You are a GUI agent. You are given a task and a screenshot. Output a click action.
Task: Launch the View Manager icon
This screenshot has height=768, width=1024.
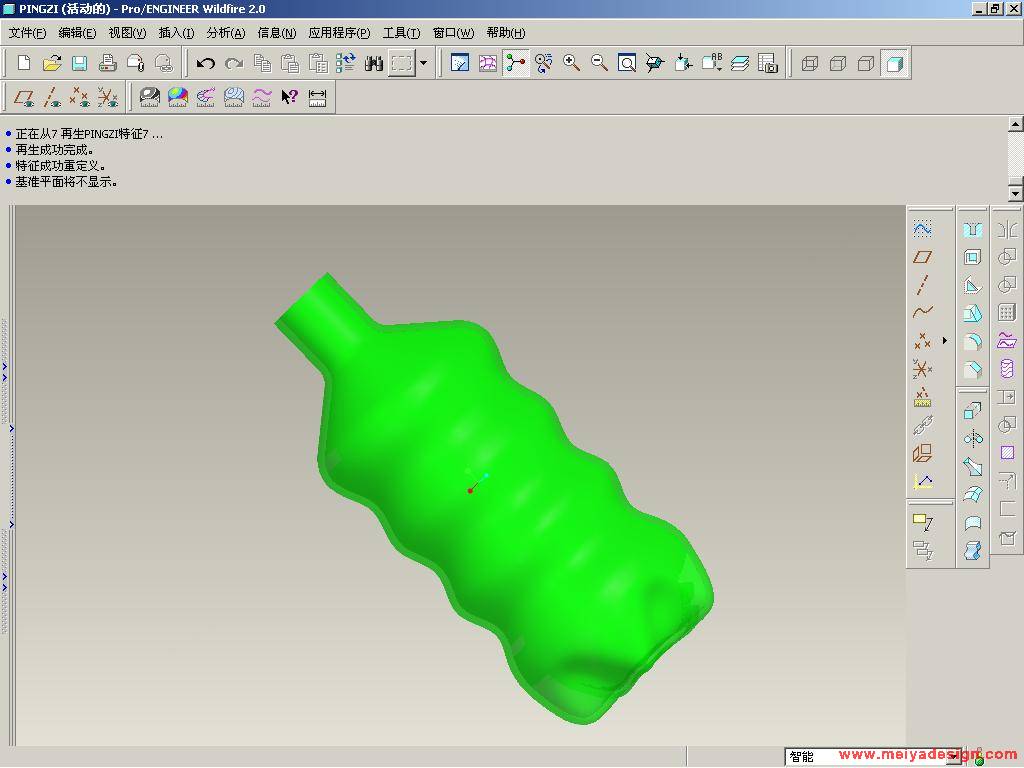768,63
